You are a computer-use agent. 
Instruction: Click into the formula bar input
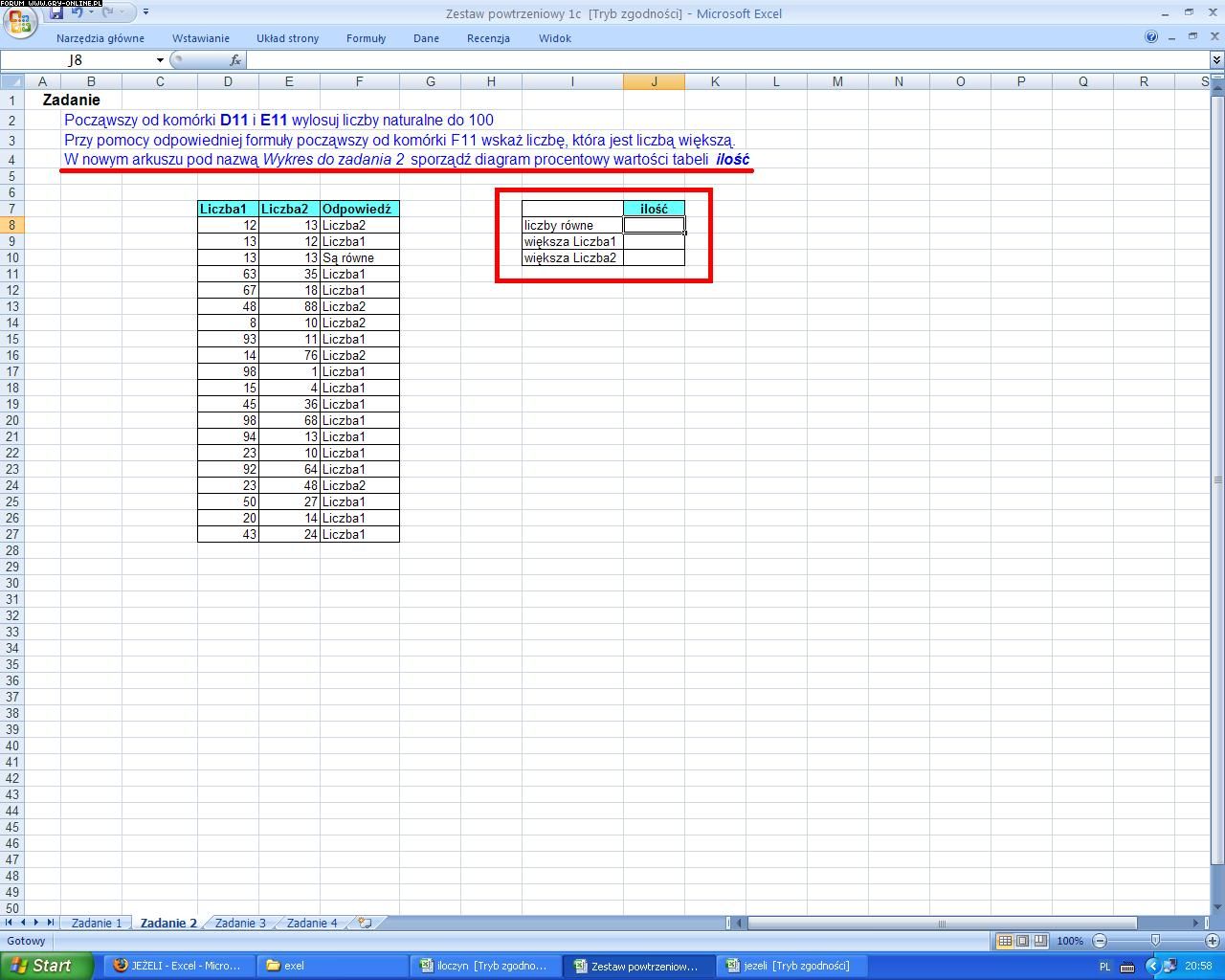click(x=727, y=60)
